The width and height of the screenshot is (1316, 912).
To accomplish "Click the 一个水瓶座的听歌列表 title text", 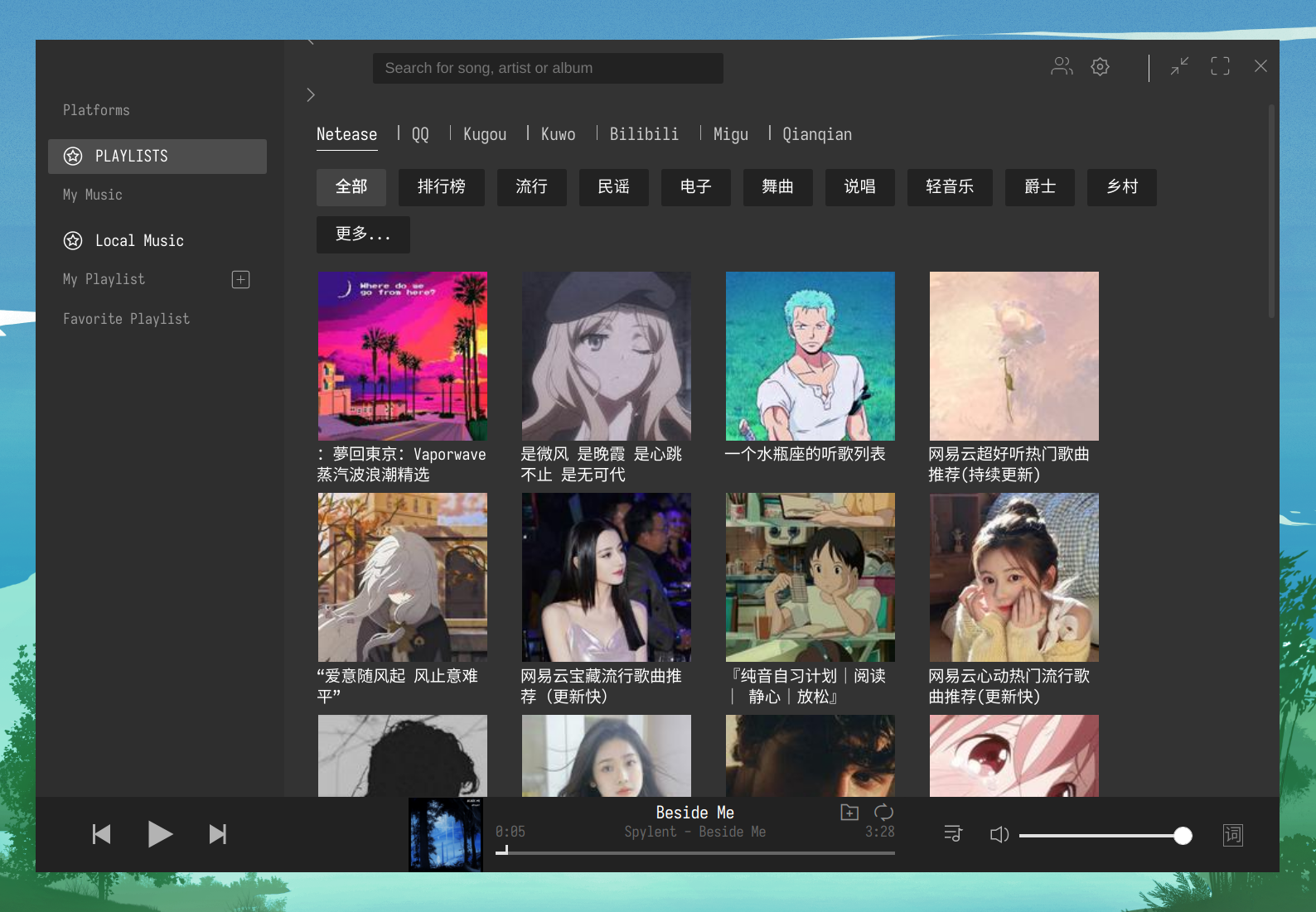I will (806, 454).
